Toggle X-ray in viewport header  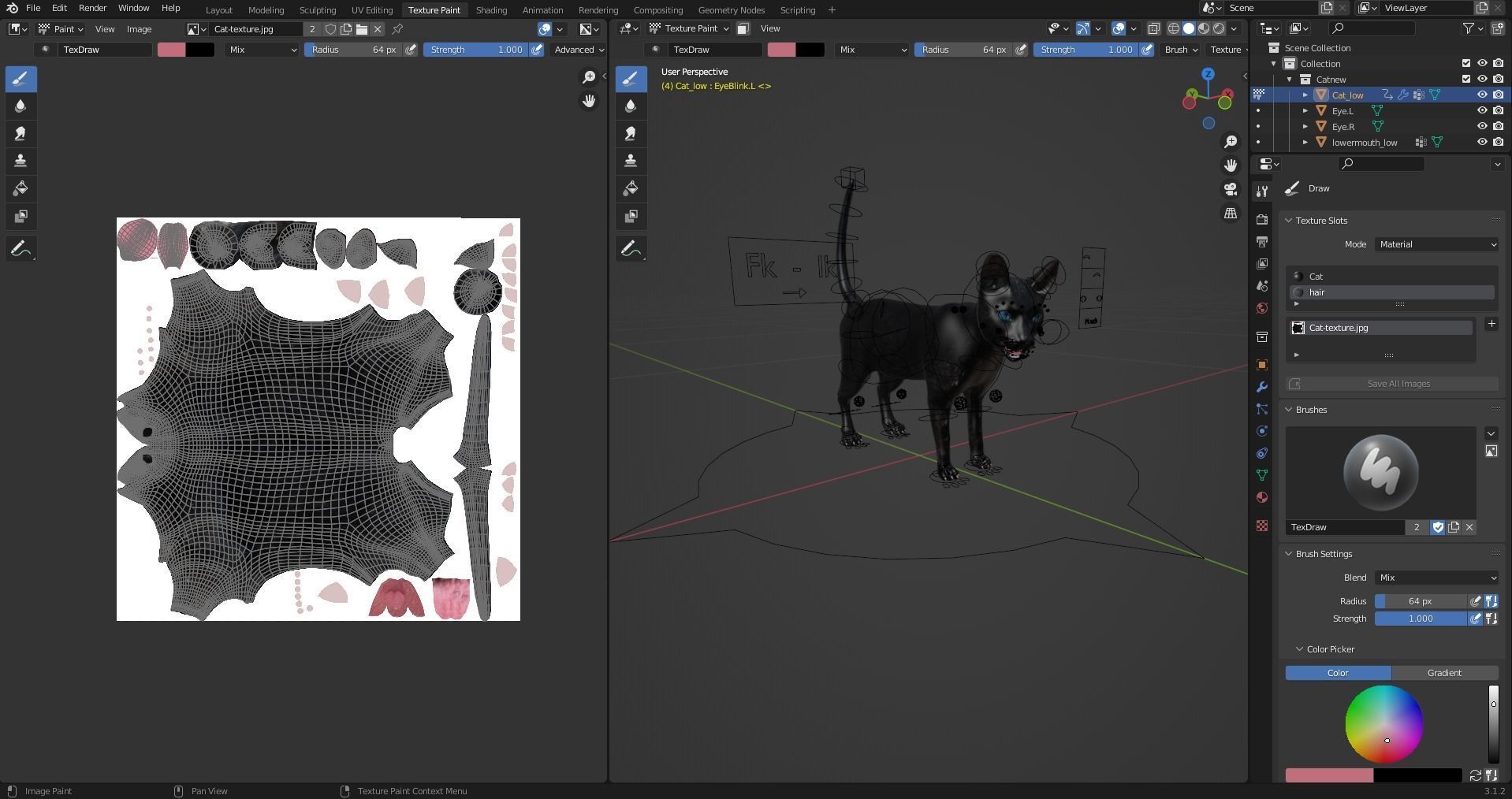click(1153, 28)
